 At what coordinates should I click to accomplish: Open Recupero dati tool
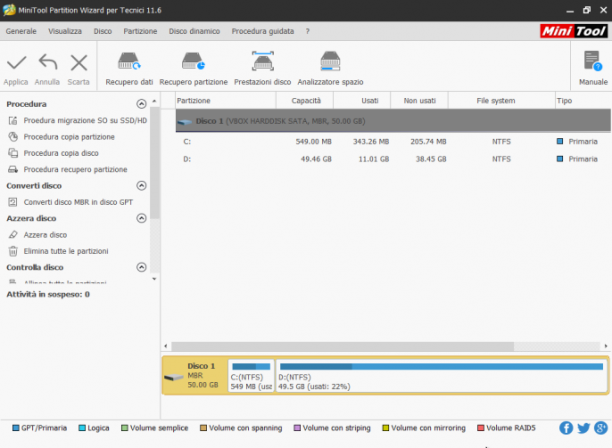pyautogui.click(x=129, y=68)
